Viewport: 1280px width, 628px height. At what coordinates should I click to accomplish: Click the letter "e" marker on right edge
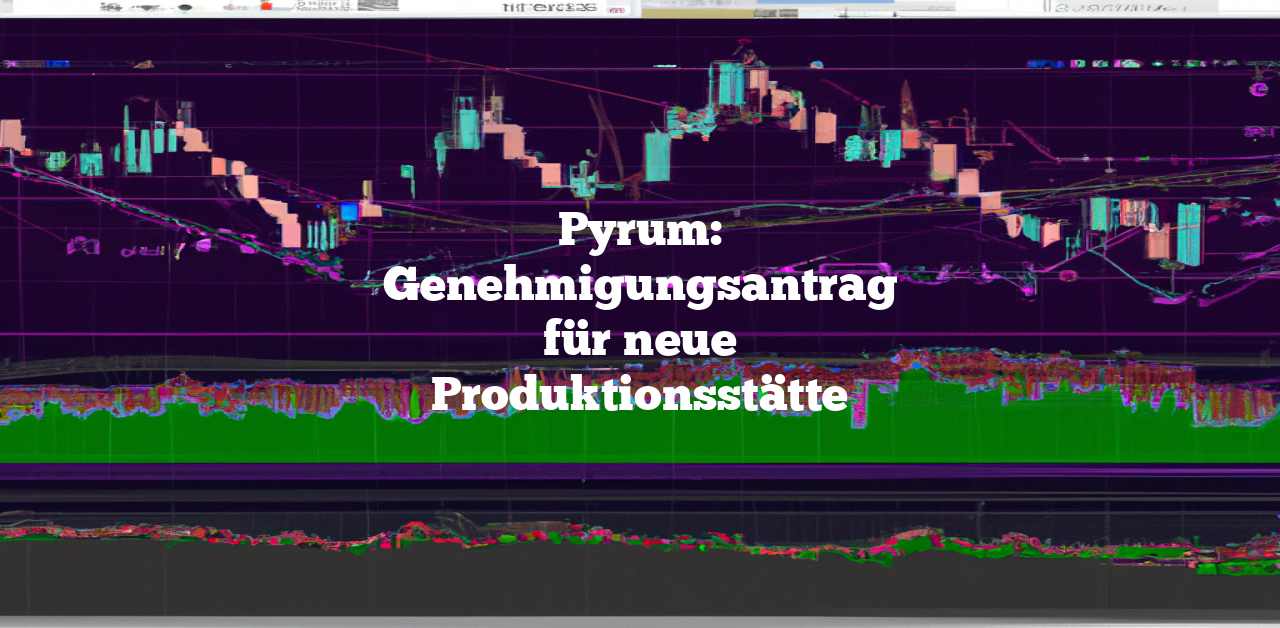1258,89
